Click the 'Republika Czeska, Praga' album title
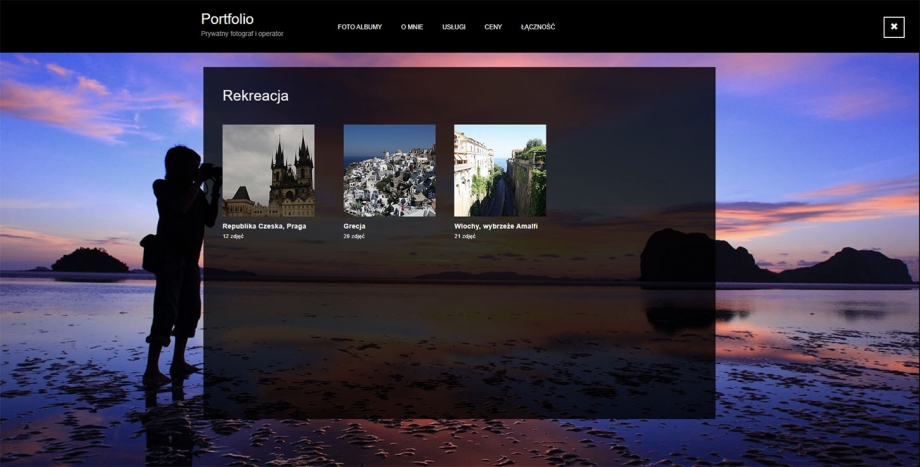The width and height of the screenshot is (920, 467). (264, 226)
